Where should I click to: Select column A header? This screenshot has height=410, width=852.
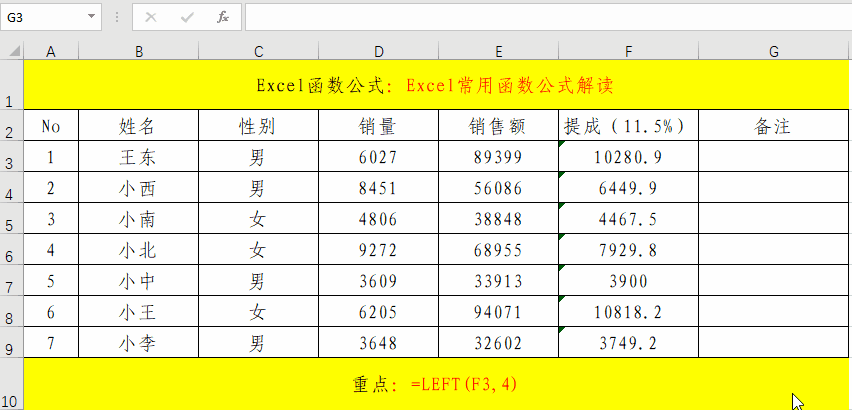(x=51, y=52)
